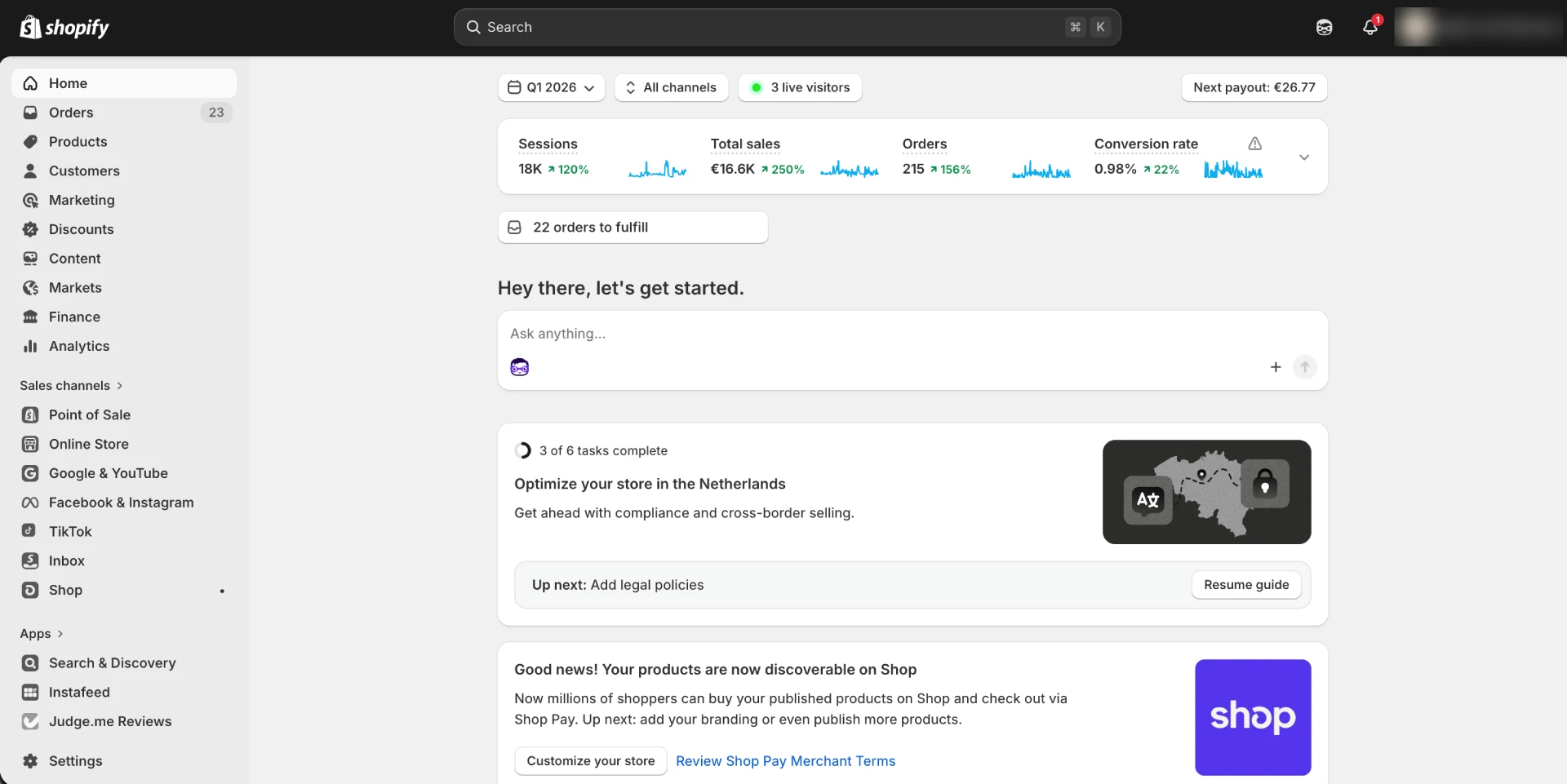1567x784 pixels.
Task: Click the Markets globe icon
Action: tap(30, 288)
